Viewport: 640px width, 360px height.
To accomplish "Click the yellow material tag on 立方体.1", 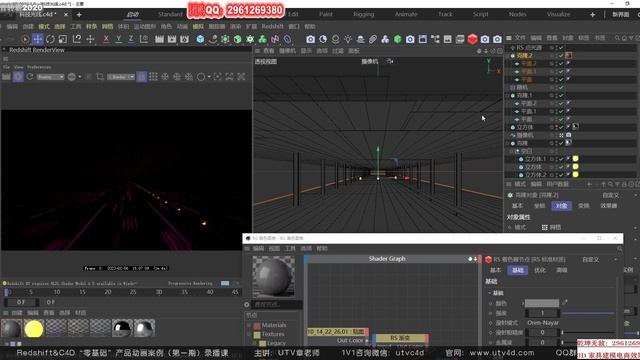I will coord(576,159).
